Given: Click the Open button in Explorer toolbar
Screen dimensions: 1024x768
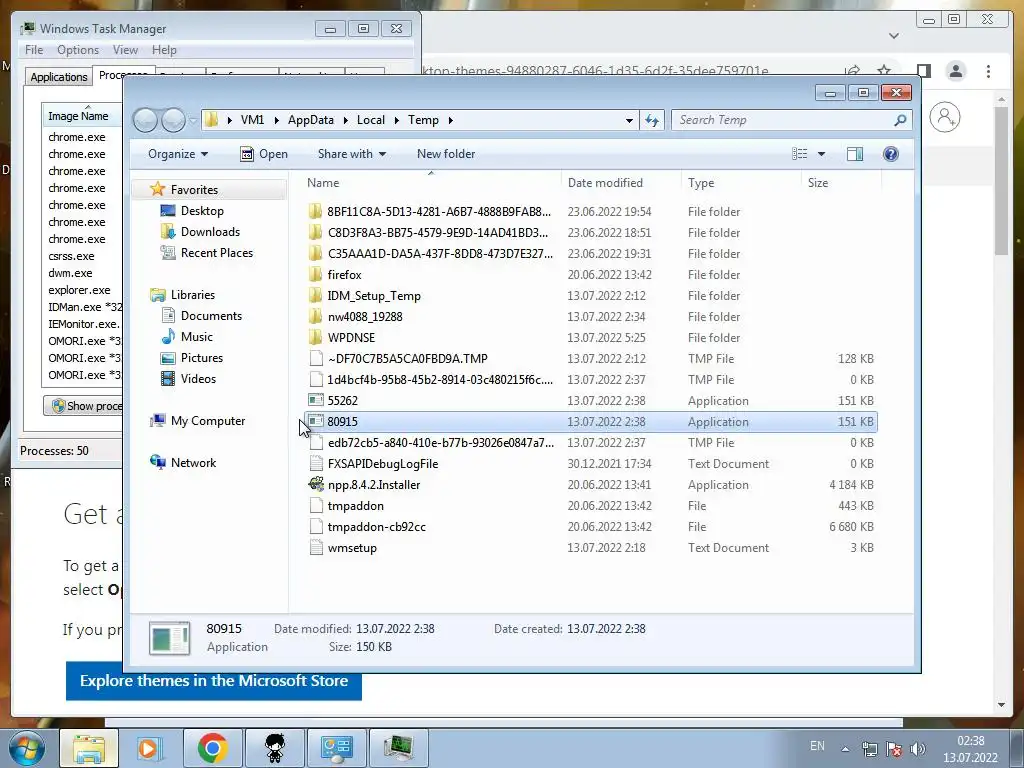Looking at the screenshot, I should coord(264,154).
